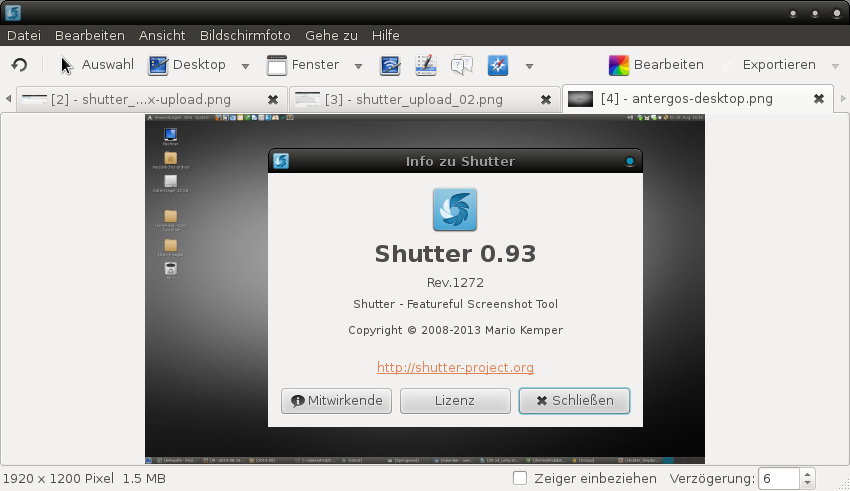Click the thumbnail on the [4] tab
Viewport: 850px width, 491px height.
[580, 99]
